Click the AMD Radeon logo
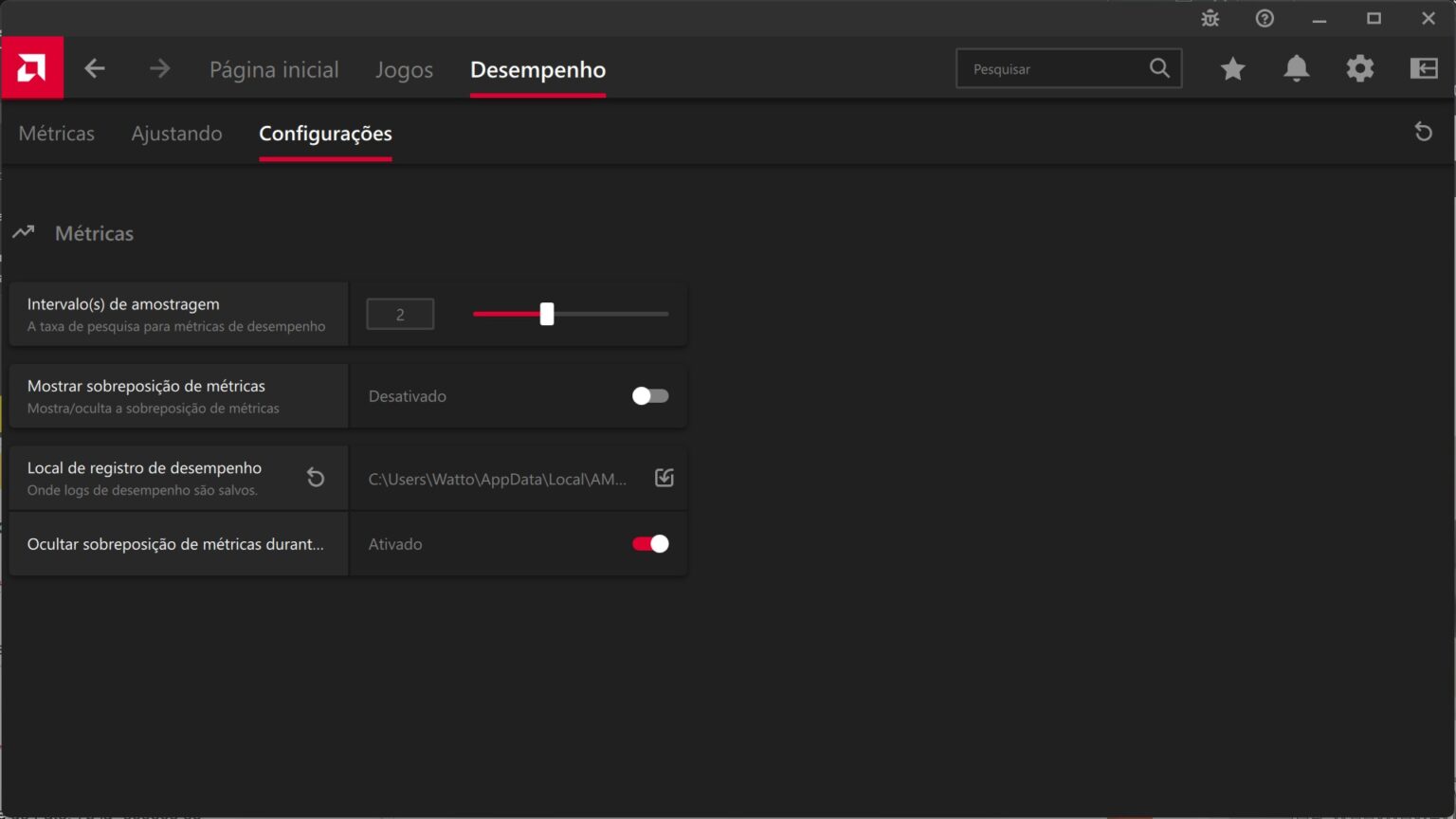 click(x=31, y=67)
